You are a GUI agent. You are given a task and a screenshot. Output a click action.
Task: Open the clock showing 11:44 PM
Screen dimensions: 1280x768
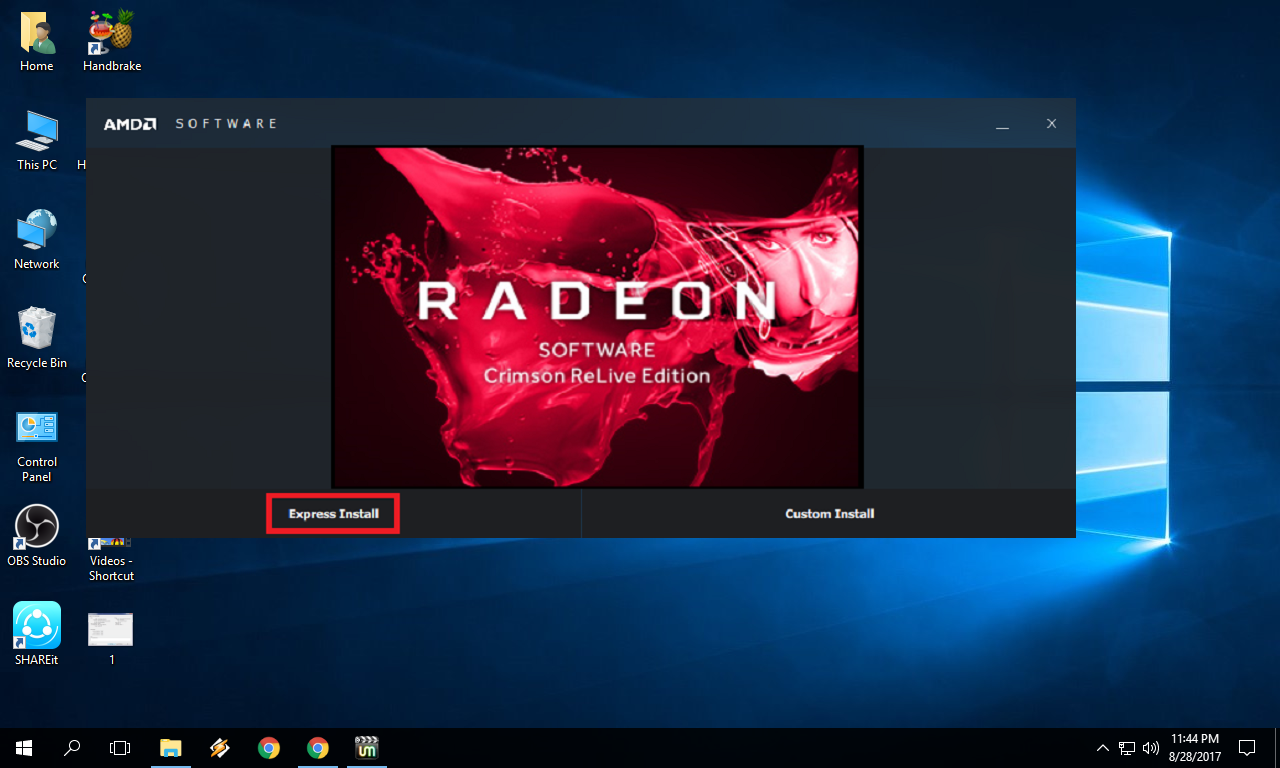tap(1193, 748)
